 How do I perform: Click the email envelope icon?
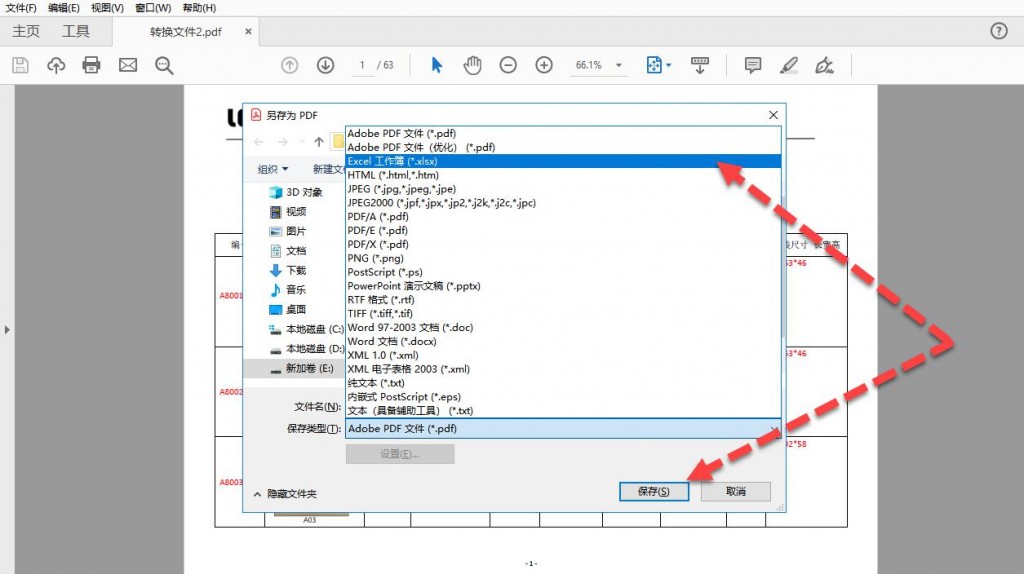pos(128,65)
